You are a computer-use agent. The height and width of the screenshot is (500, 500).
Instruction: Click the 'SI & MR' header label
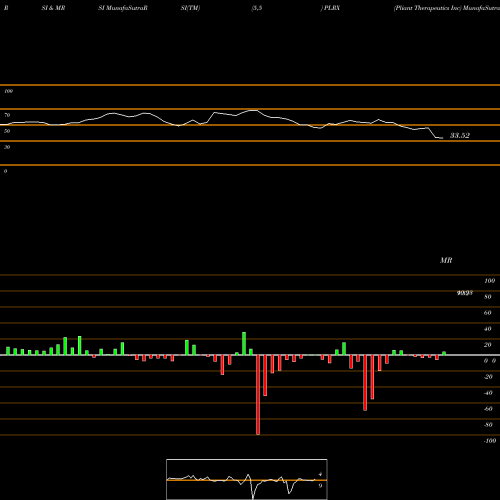click(x=53, y=8)
